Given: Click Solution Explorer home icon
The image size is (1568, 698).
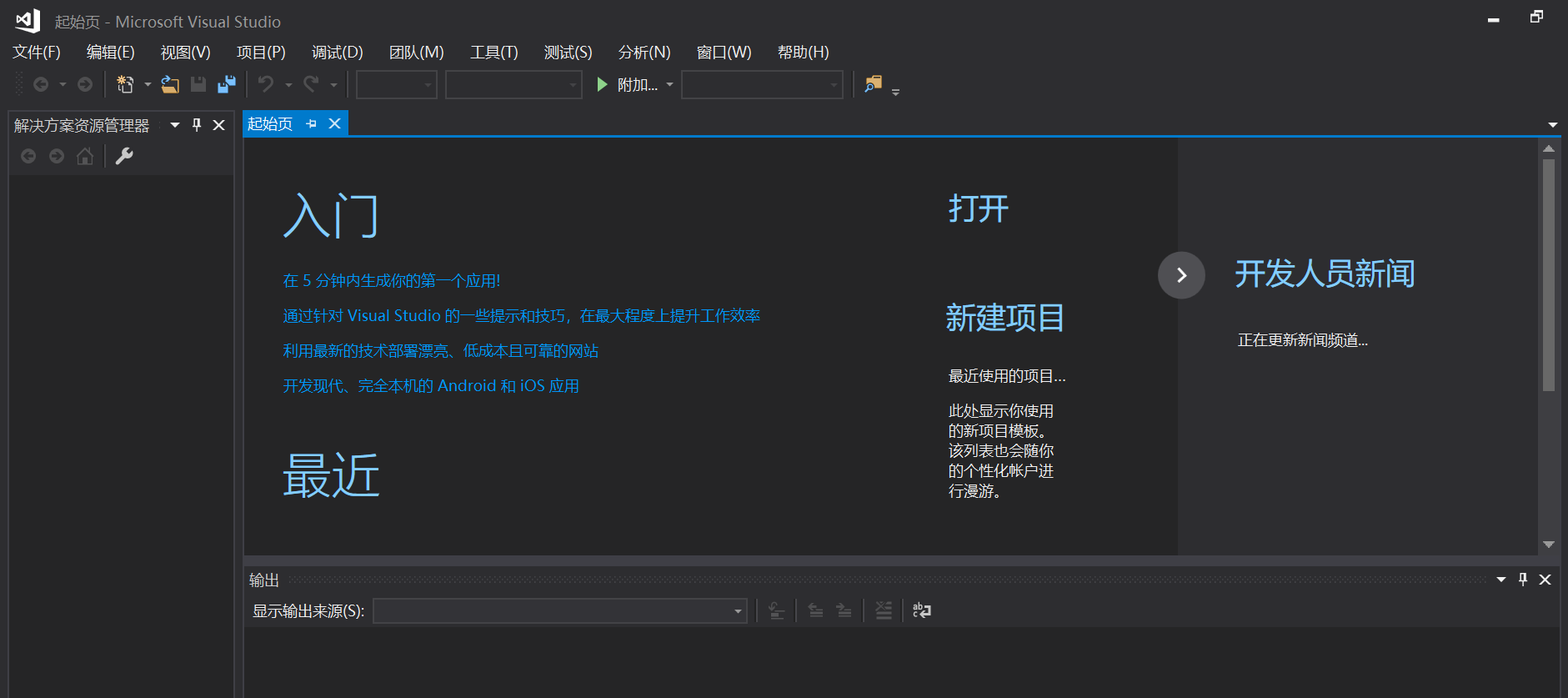Looking at the screenshot, I should 85,156.
